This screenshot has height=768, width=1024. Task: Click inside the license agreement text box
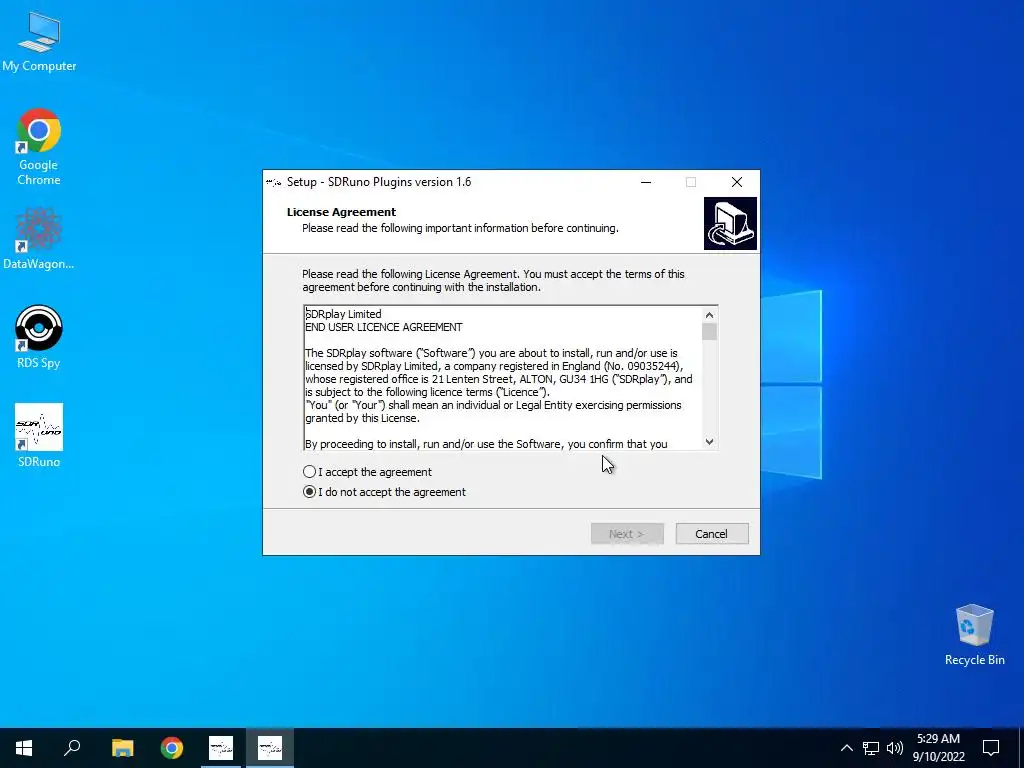pyautogui.click(x=504, y=378)
